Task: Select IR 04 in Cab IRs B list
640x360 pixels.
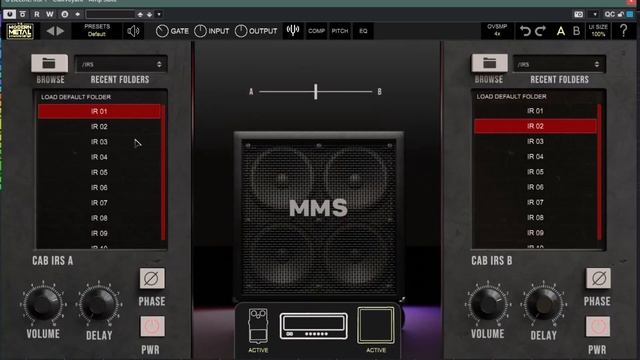Action: click(535, 156)
